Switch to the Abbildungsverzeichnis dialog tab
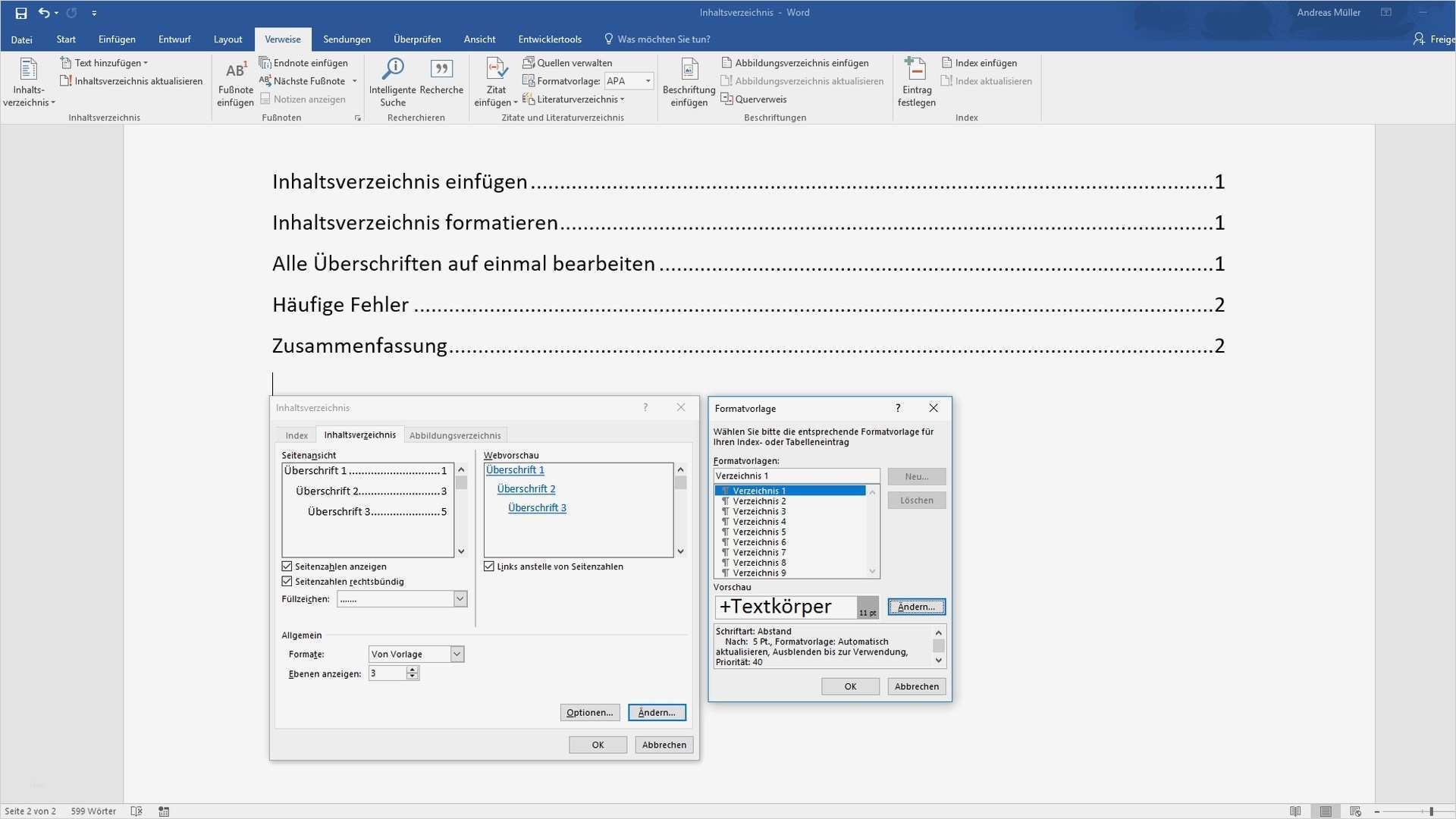Image resolution: width=1456 pixels, height=819 pixels. [455, 435]
